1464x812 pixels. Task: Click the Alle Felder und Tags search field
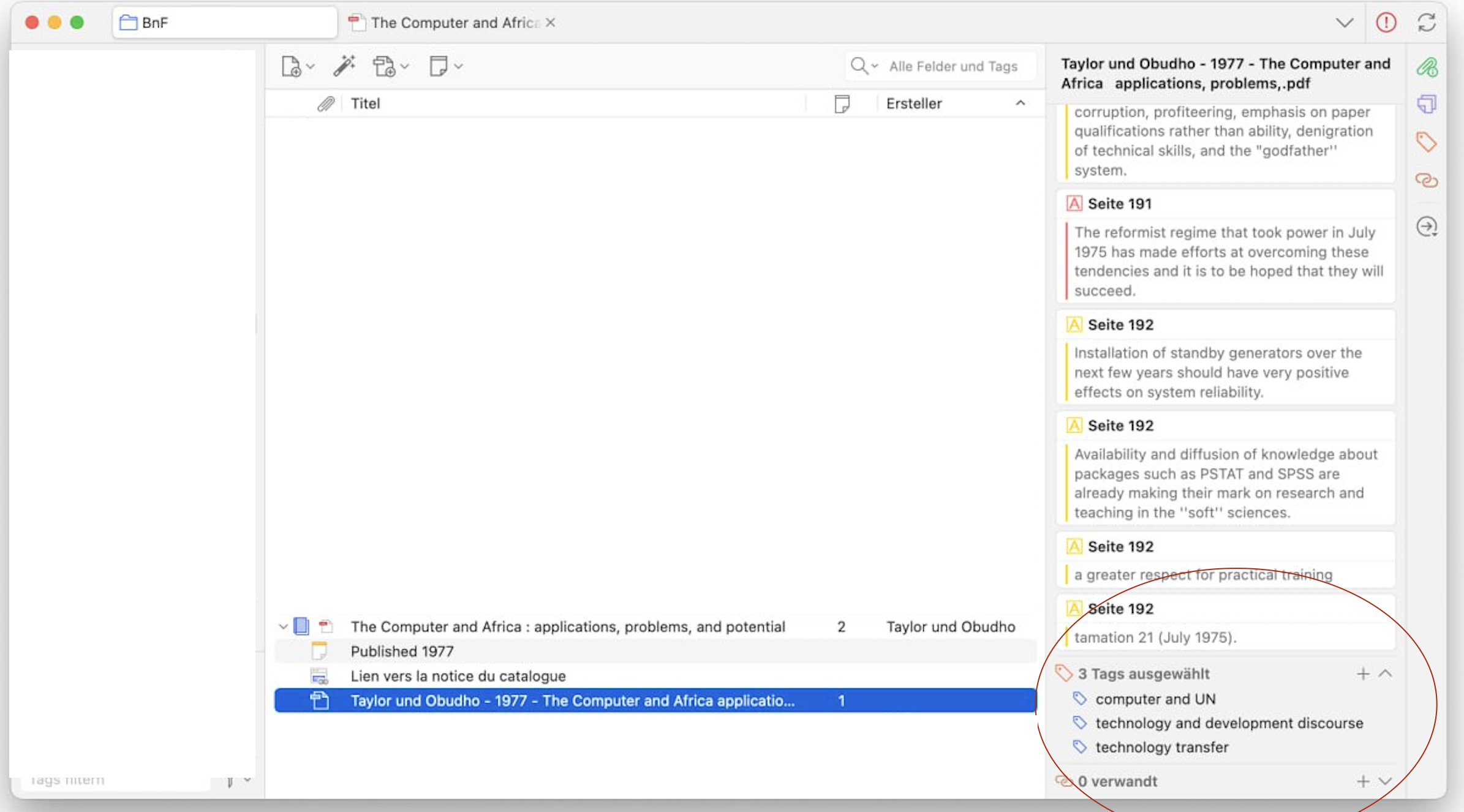tap(953, 66)
